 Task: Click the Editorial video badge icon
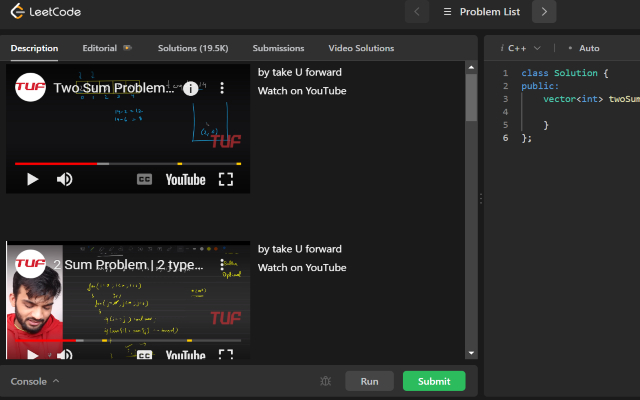127,48
